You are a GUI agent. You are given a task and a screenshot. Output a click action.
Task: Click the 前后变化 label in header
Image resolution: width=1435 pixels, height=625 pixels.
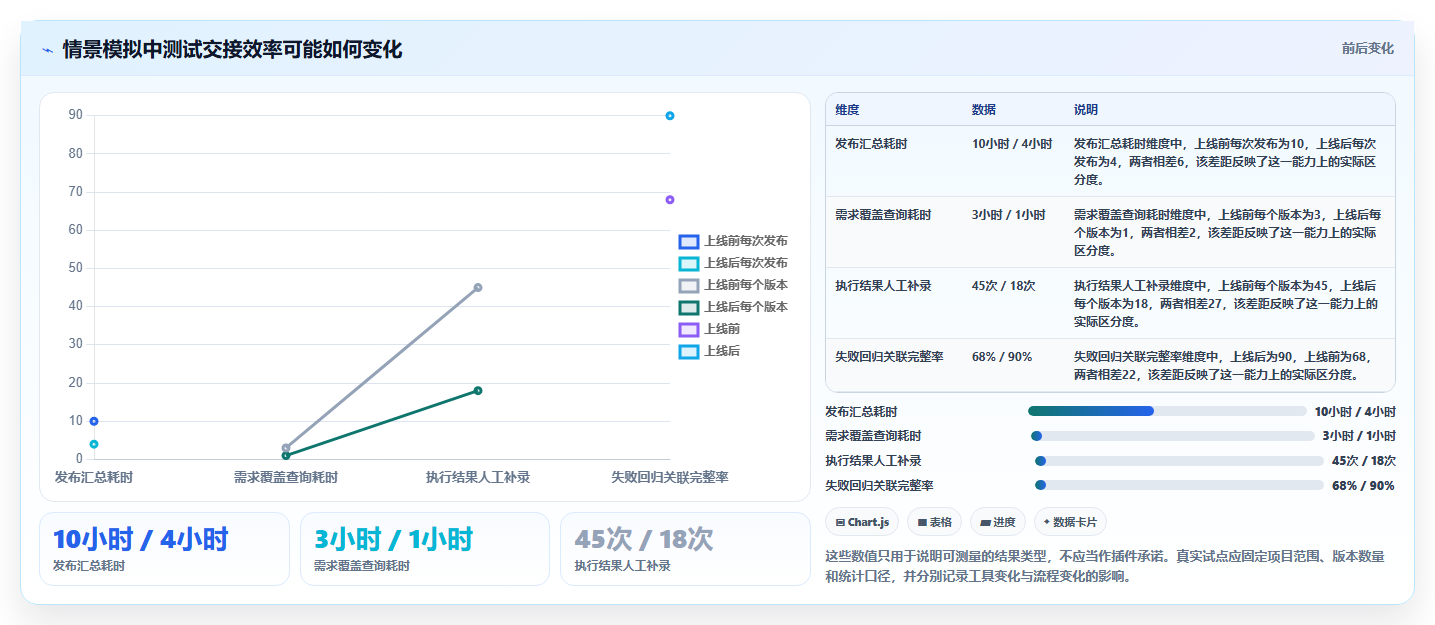click(1368, 49)
